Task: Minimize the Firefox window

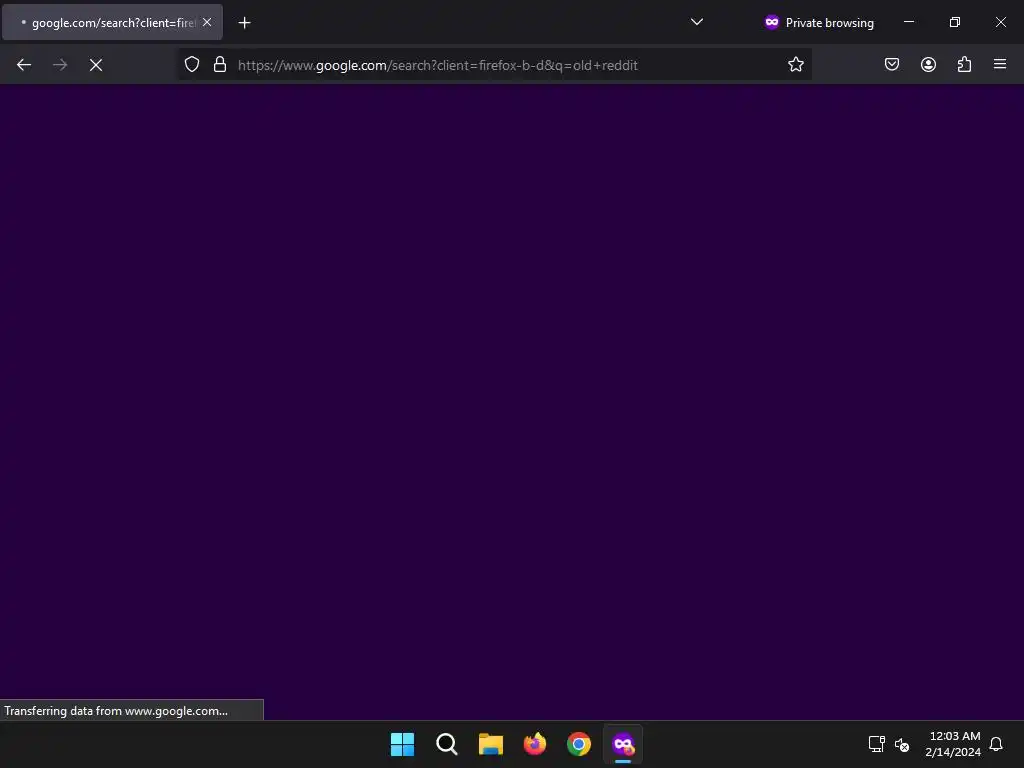Action: [909, 22]
